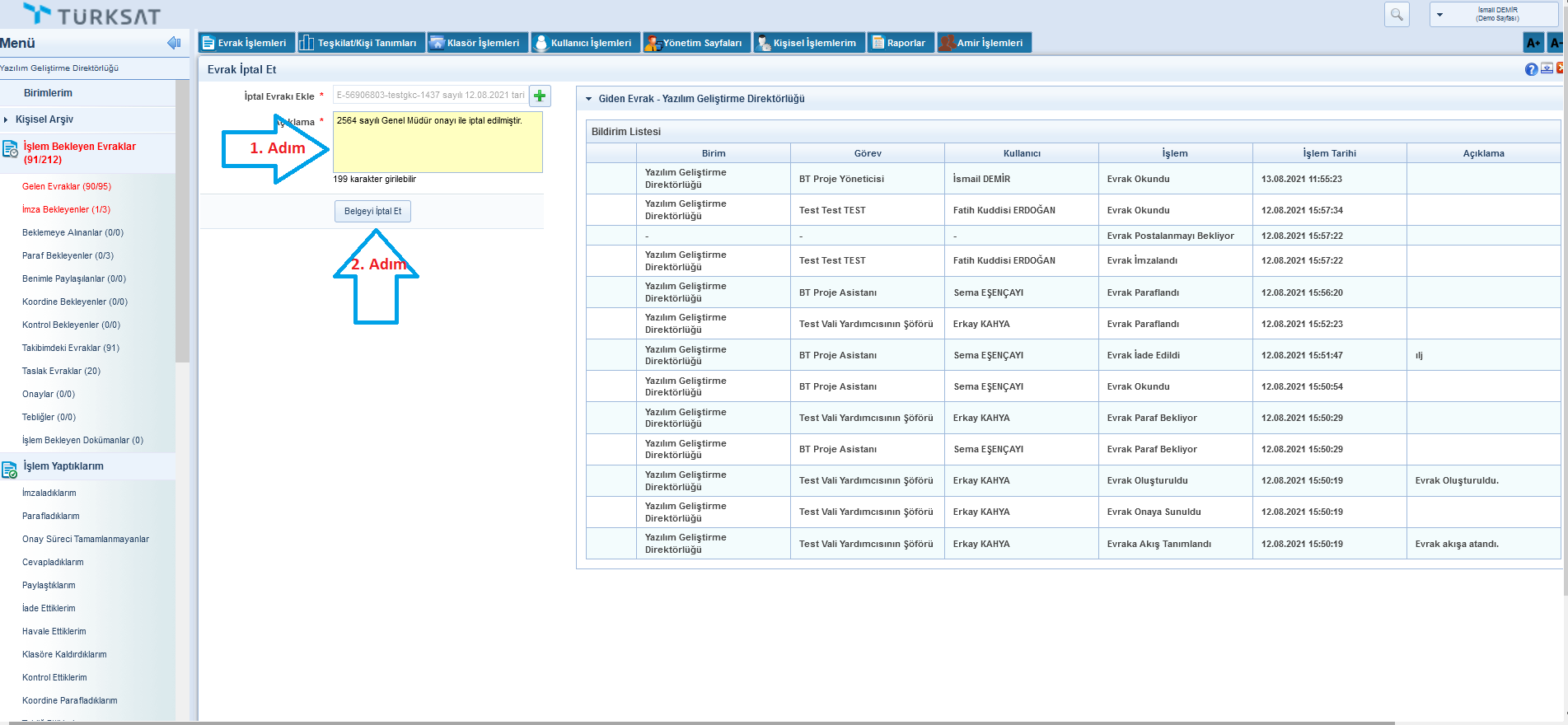Click the İşlem Bekleyen Evraklar document icon
This screenshot has width=1568, height=725.
(x=10, y=149)
